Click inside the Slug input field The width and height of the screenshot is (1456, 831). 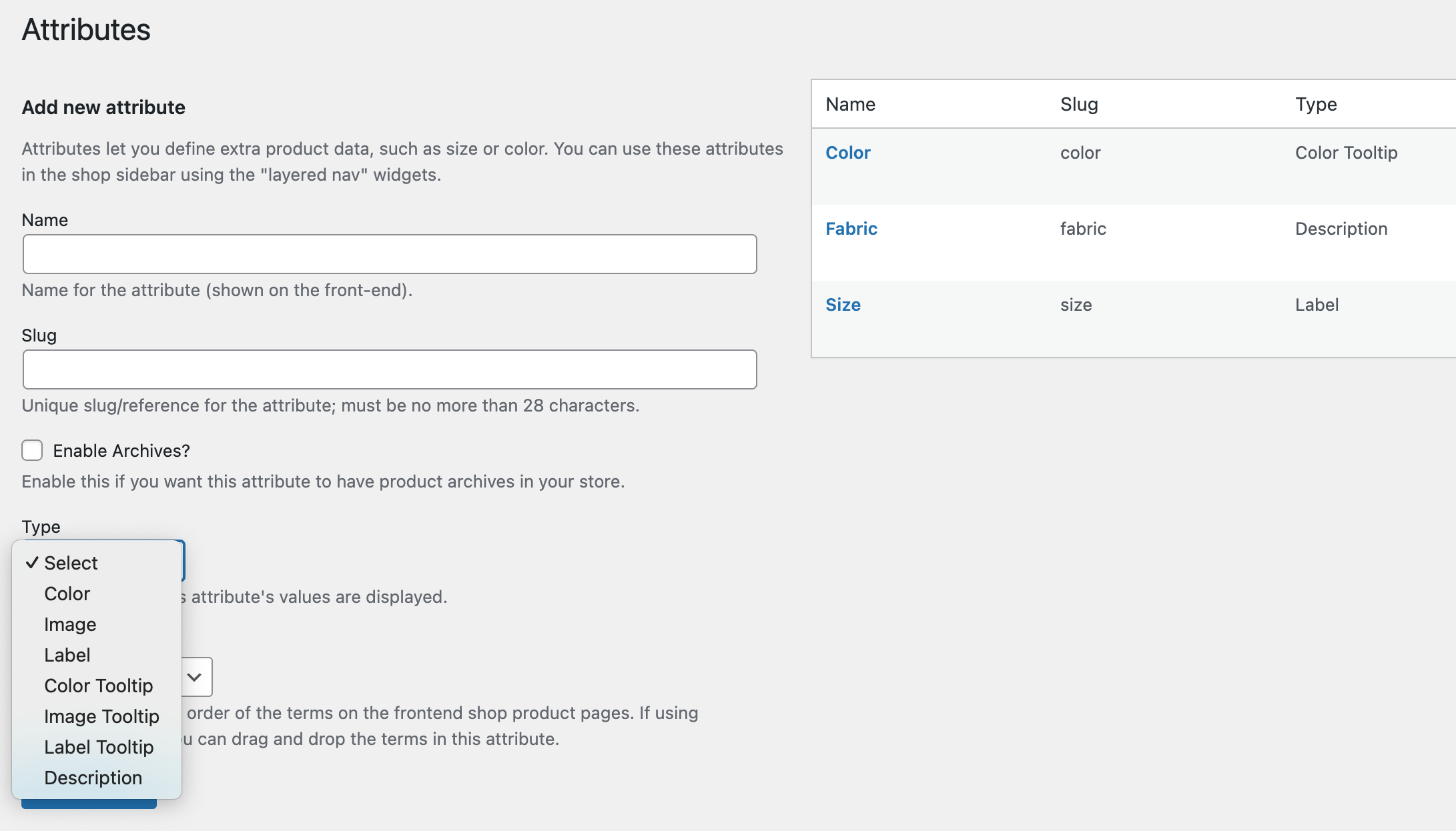pos(389,369)
